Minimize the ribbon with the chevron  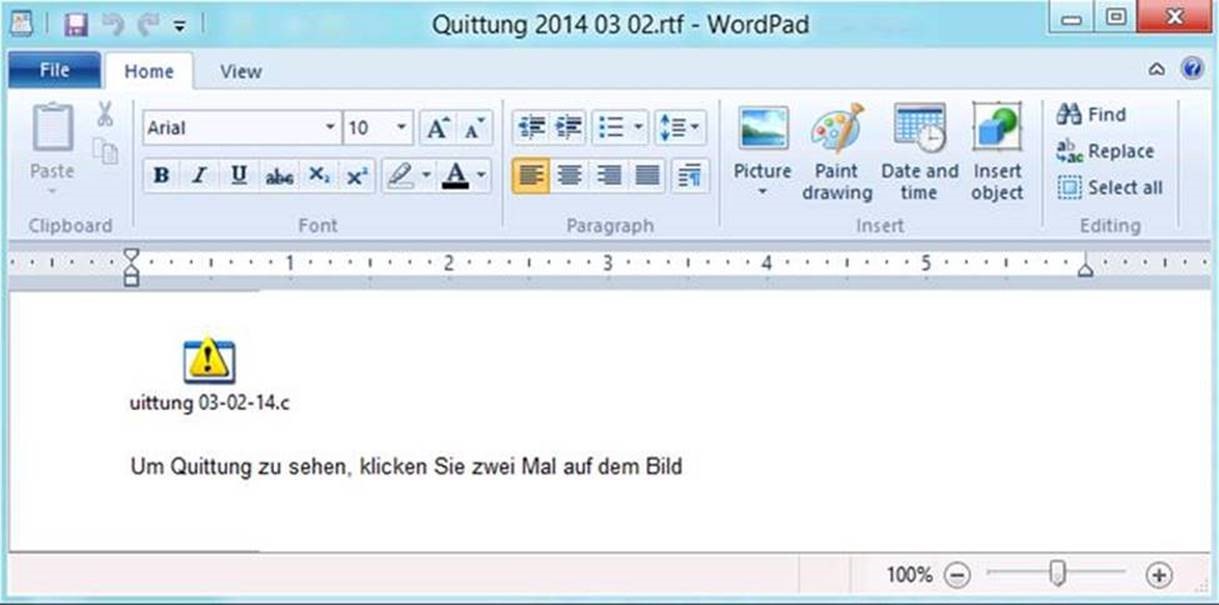[1157, 70]
